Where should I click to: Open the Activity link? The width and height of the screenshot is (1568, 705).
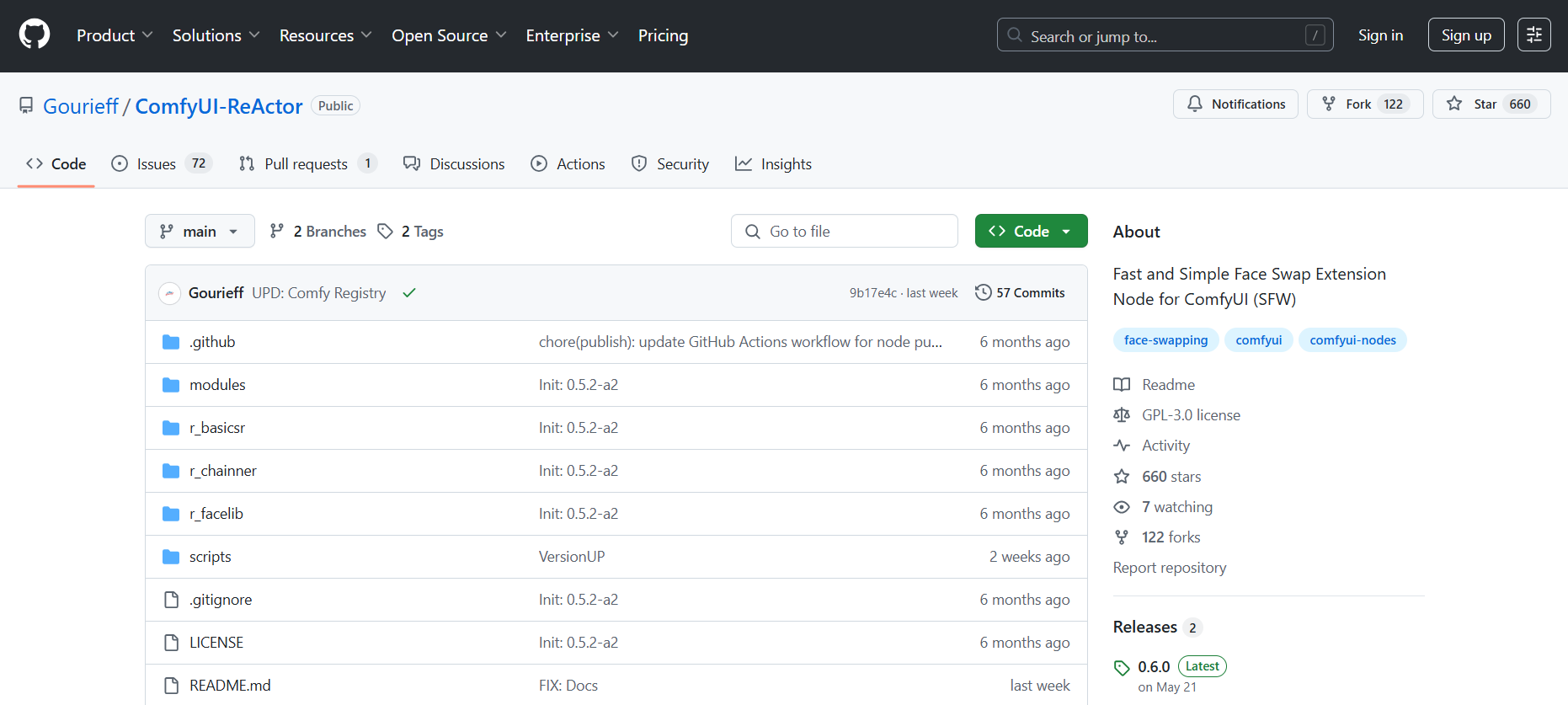pyautogui.click(x=1151, y=445)
